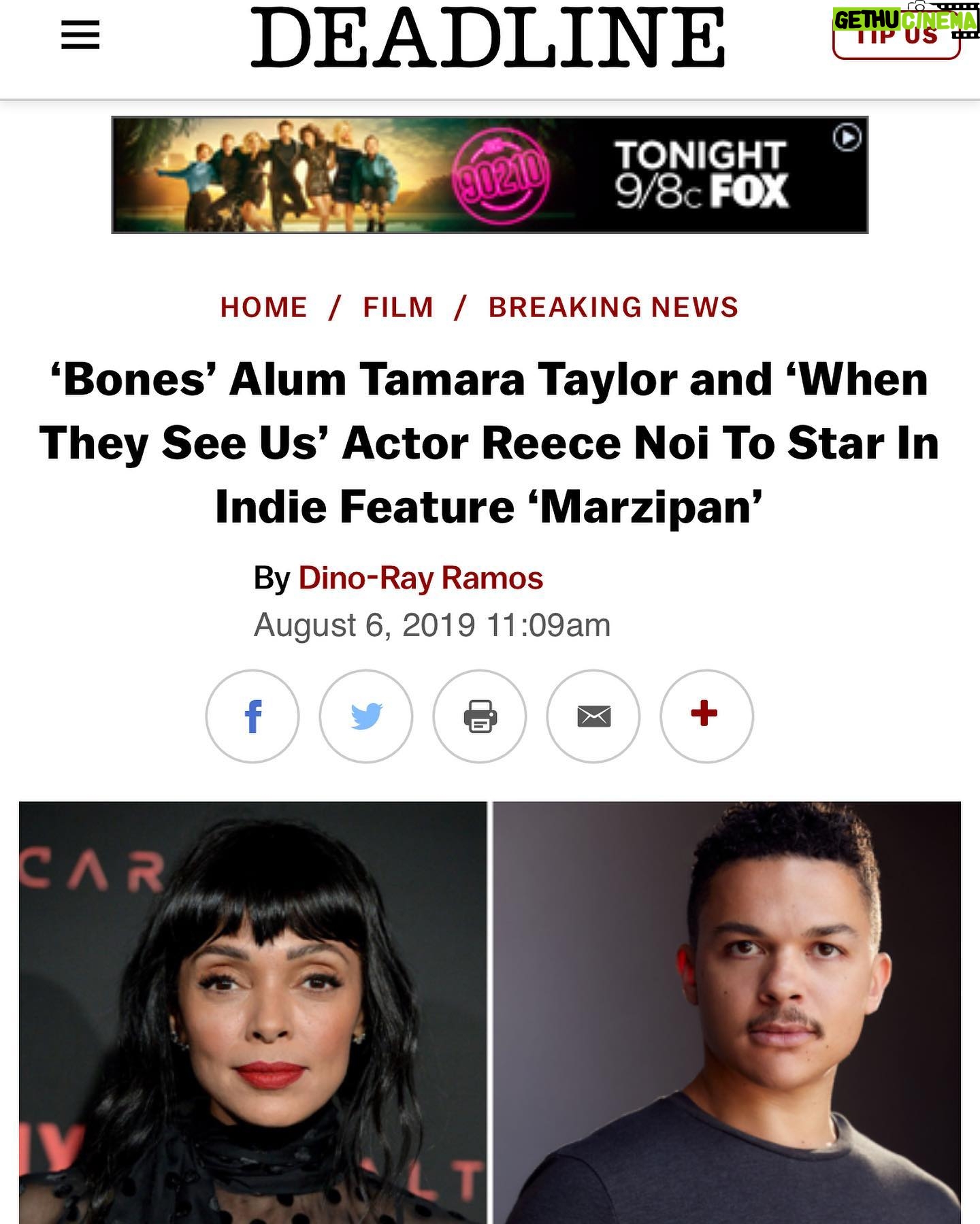Navigate to Home breadcrumb

pyautogui.click(x=264, y=308)
